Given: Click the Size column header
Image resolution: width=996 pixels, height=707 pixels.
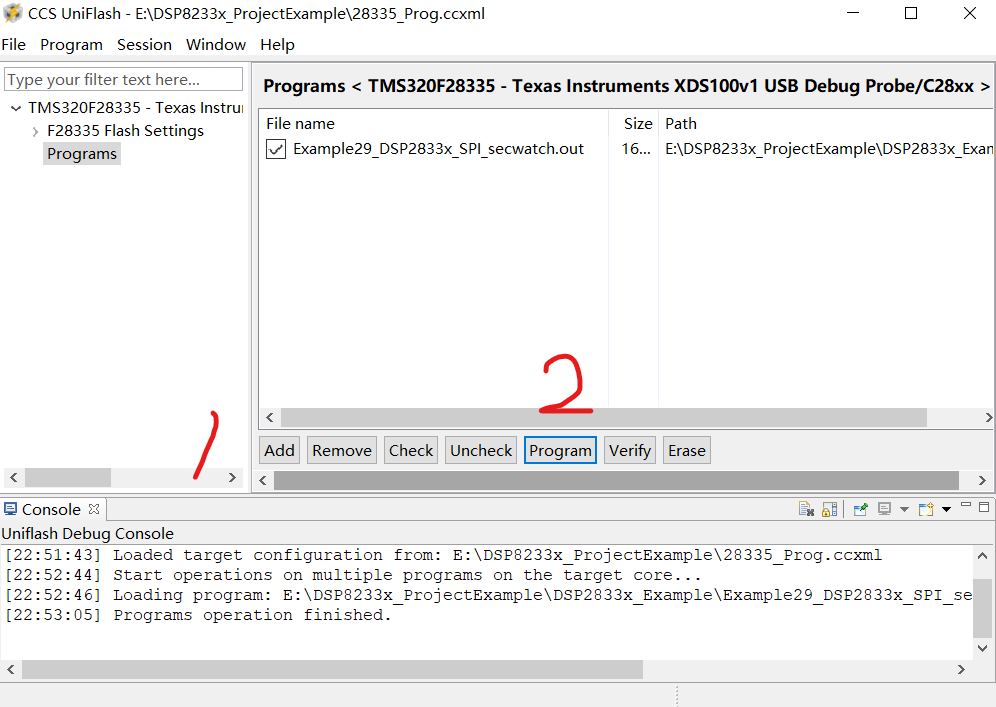Looking at the screenshot, I should coord(634,124).
